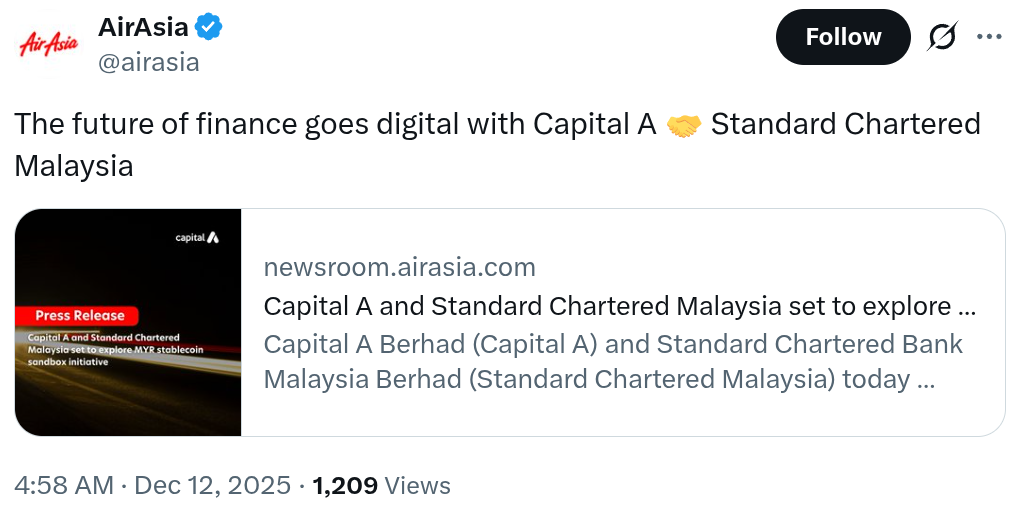Click the Dec 12, 2025 date
This screenshot has width=1012, height=525.
[213, 486]
